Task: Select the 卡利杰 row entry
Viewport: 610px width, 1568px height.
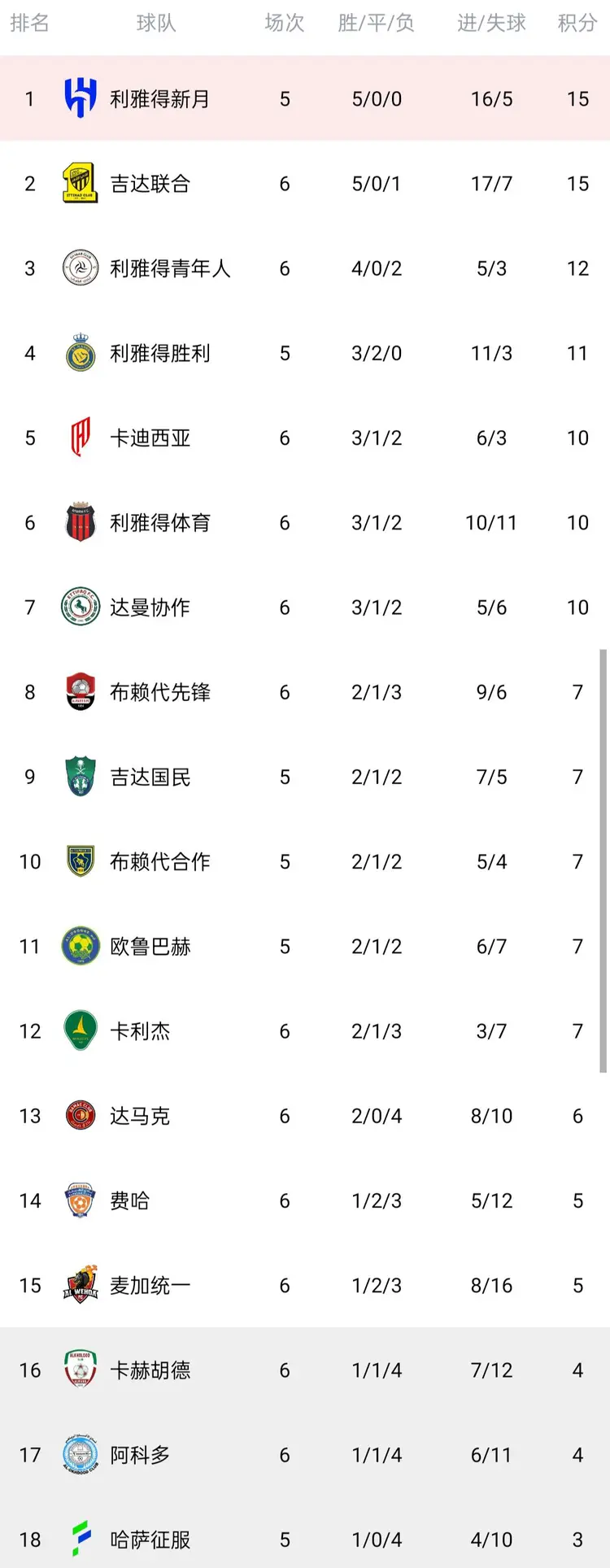Action: point(305,1031)
